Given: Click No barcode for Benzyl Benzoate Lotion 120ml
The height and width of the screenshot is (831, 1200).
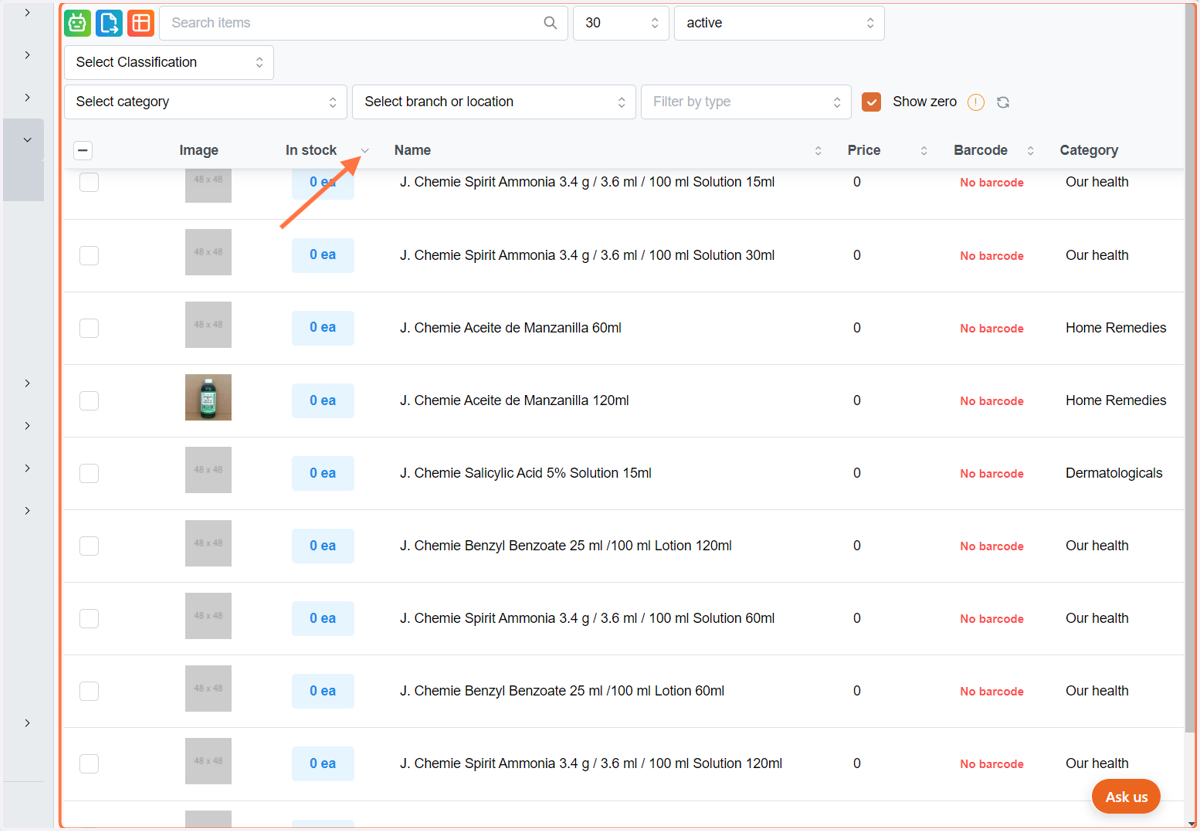Looking at the screenshot, I should point(992,547).
